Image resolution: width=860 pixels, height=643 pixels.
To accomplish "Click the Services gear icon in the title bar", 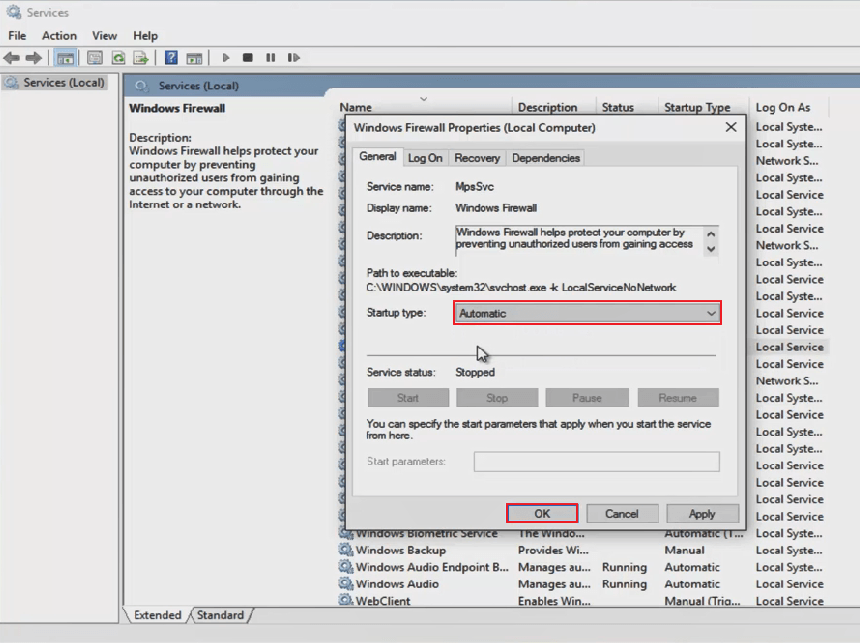I will tap(14, 12).
